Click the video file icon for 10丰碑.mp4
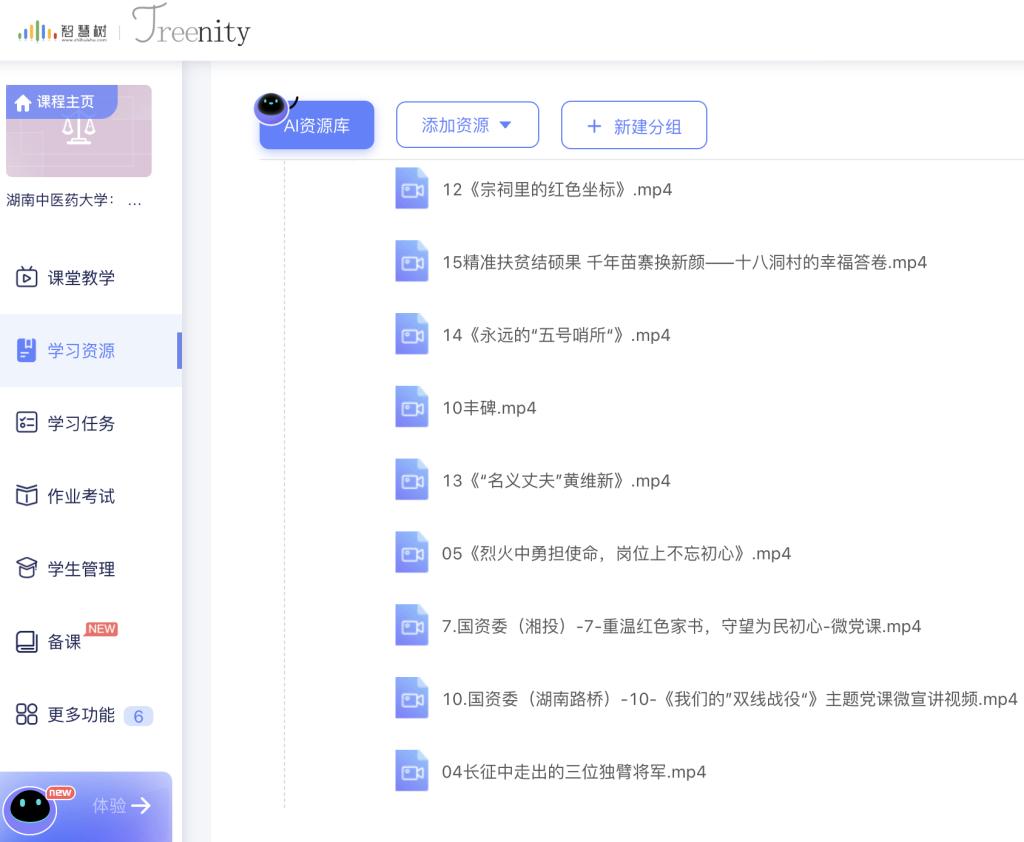This screenshot has width=1024, height=842. point(411,408)
